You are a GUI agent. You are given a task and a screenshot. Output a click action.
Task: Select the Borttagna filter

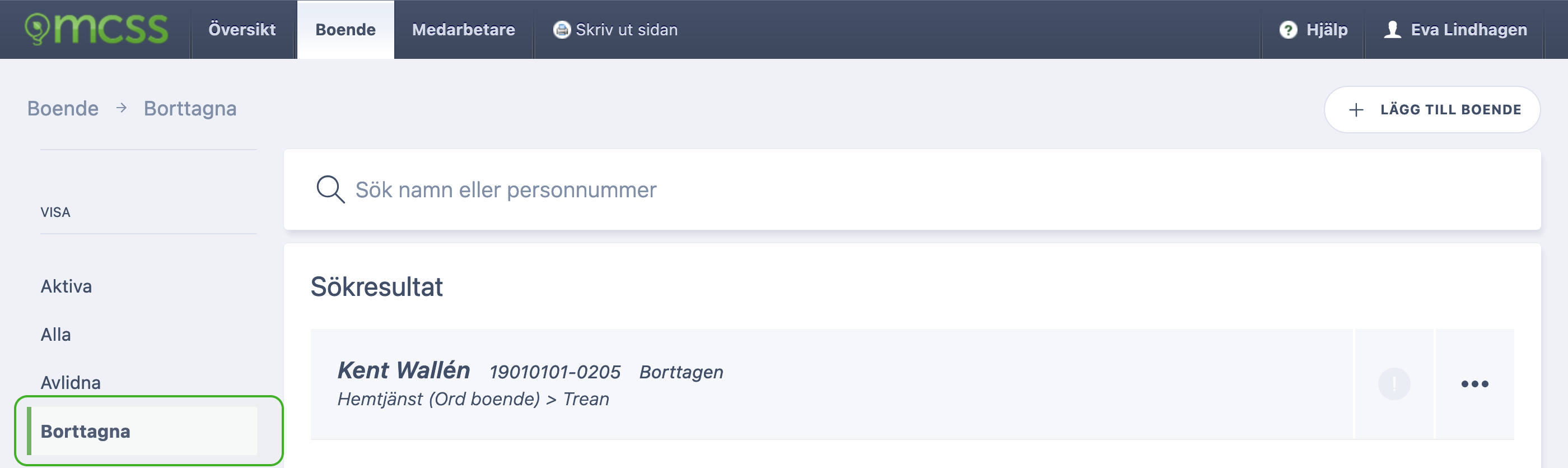click(x=142, y=432)
